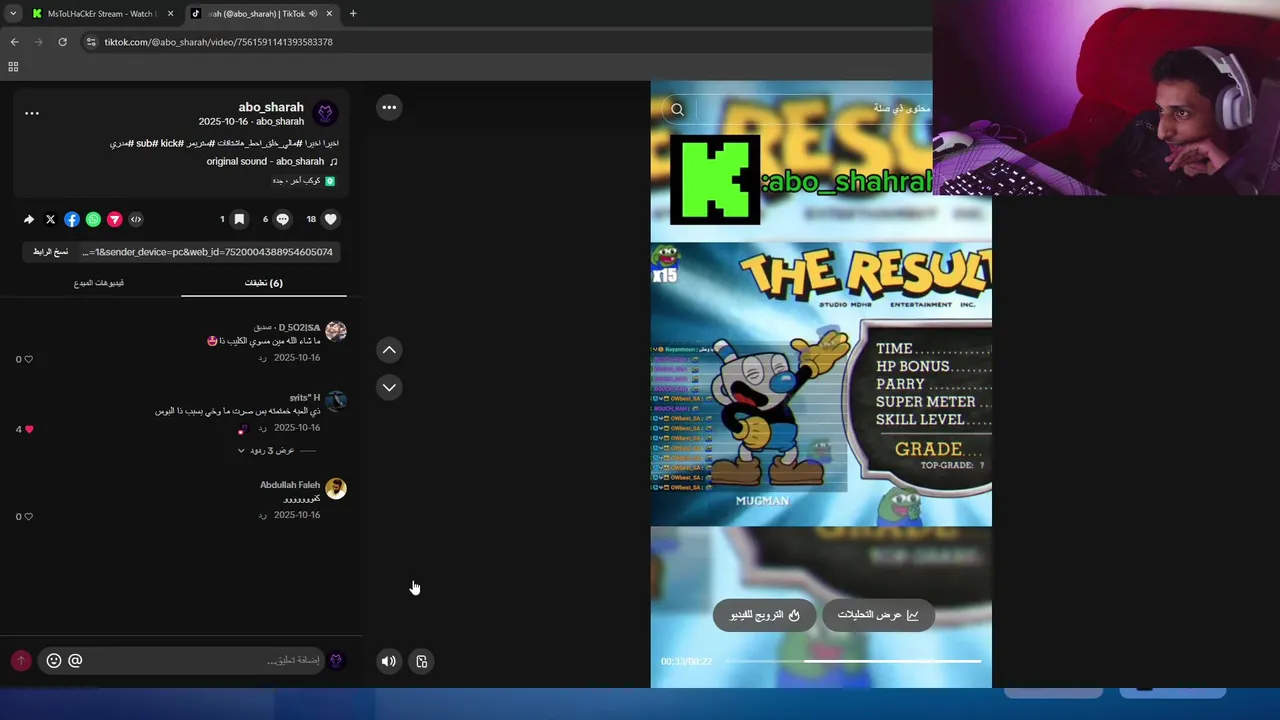This screenshot has height=720, width=1280.
Task: Toggle the auto-scroll icon beside the speaker
Action: [x=422, y=661]
